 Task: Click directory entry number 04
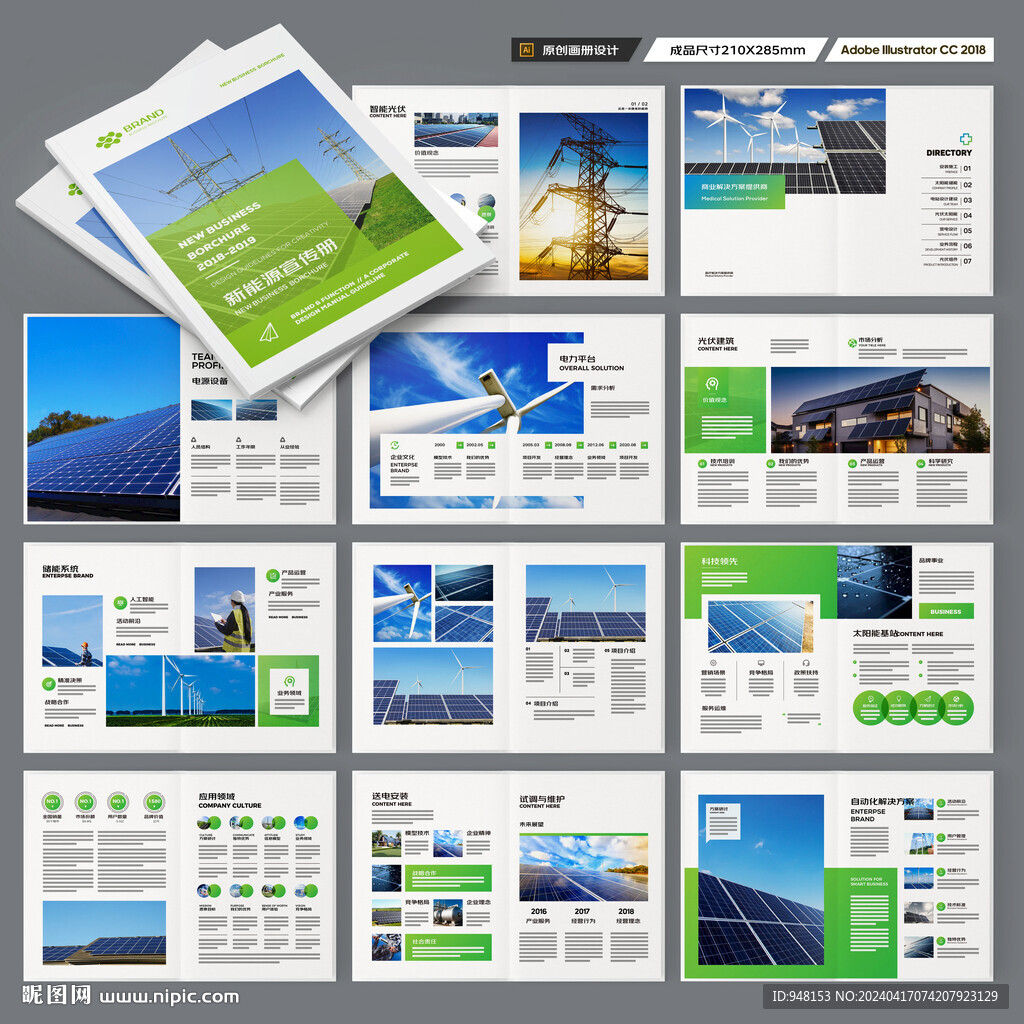coord(967,216)
